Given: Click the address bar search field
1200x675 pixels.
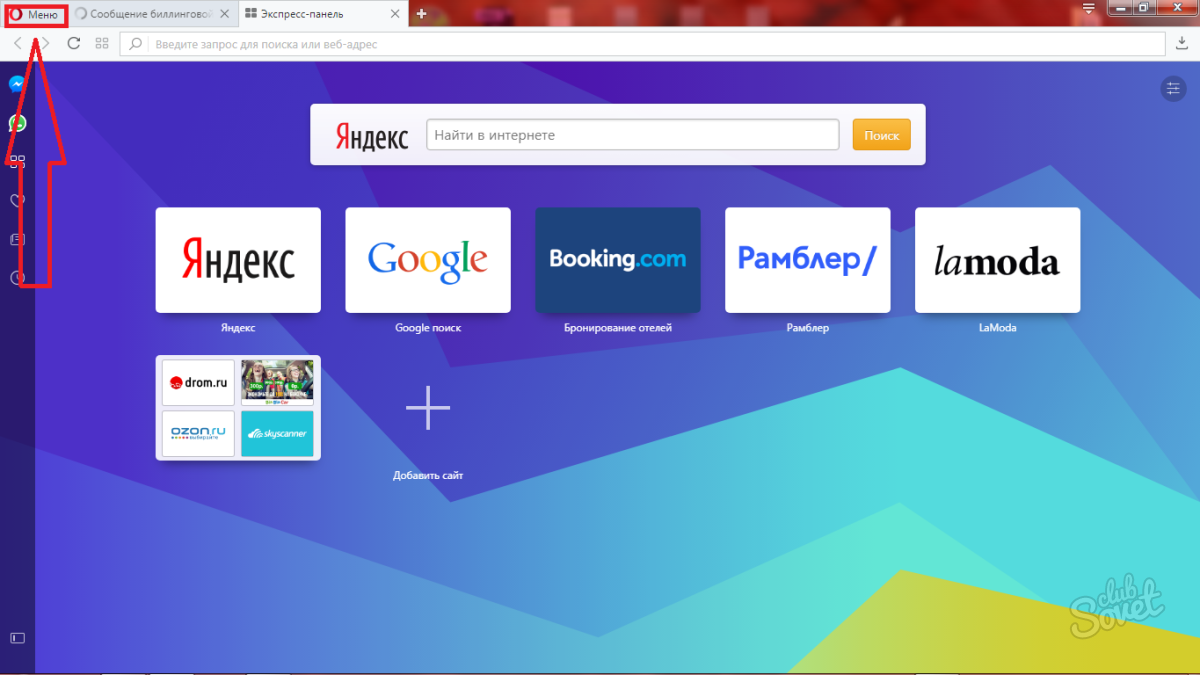Looking at the screenshot, I should [x=643, y=44].
